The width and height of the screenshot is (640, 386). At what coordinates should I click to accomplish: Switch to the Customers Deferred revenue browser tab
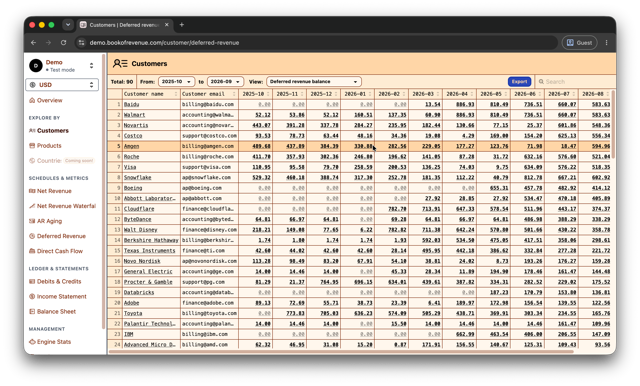pos(124,25)
